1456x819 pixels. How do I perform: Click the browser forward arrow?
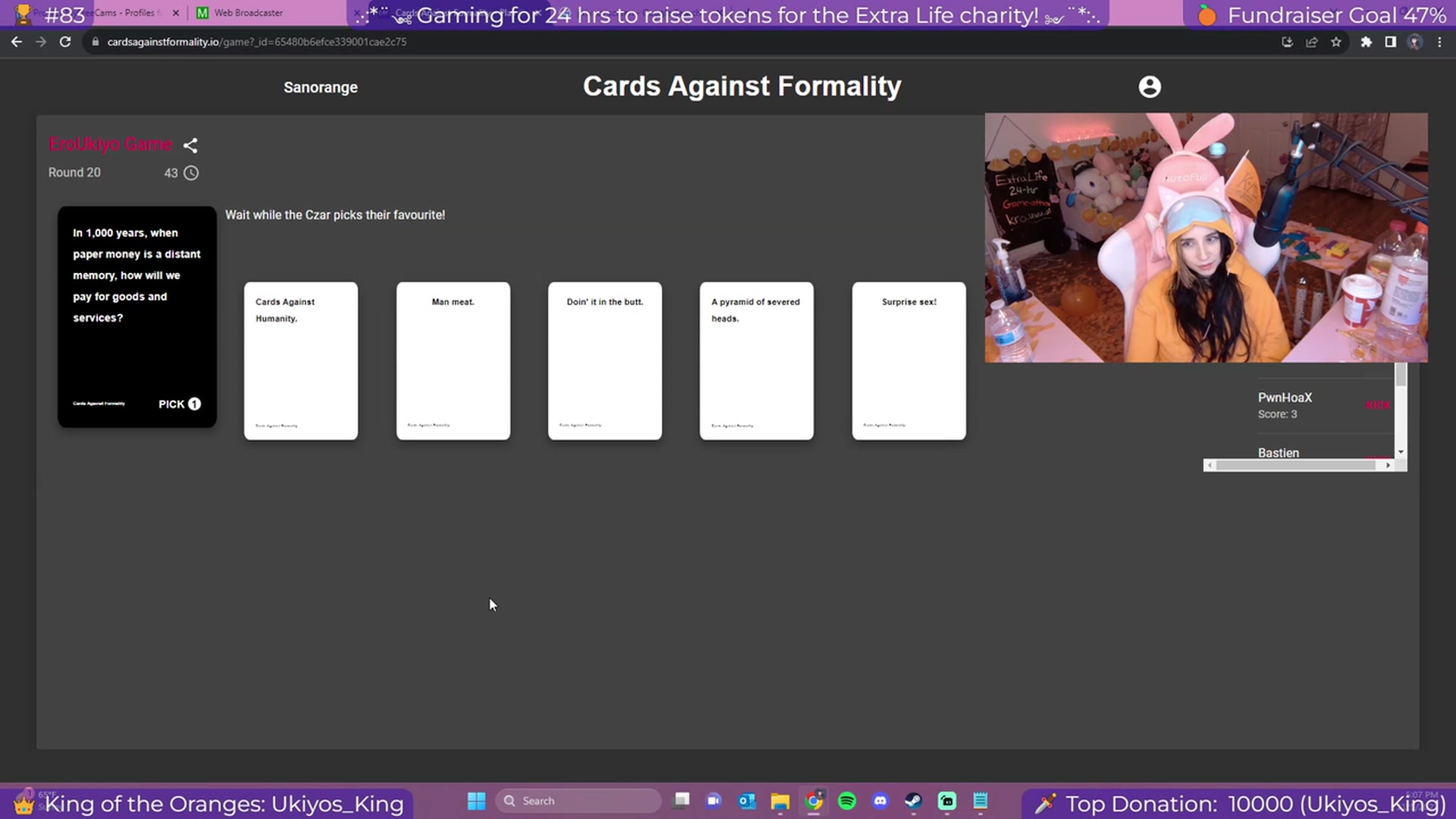click(x=41, y=42)
